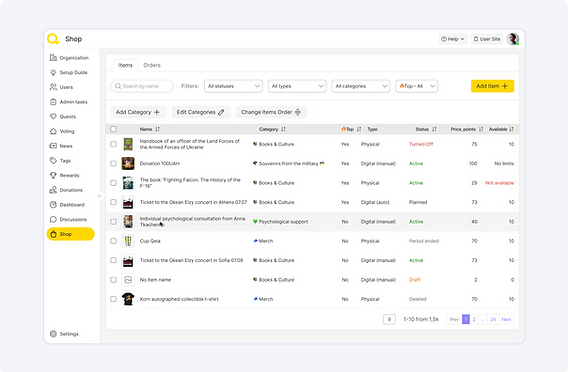
Task: Click the 'Turned Off' status text
Action: 421,144
